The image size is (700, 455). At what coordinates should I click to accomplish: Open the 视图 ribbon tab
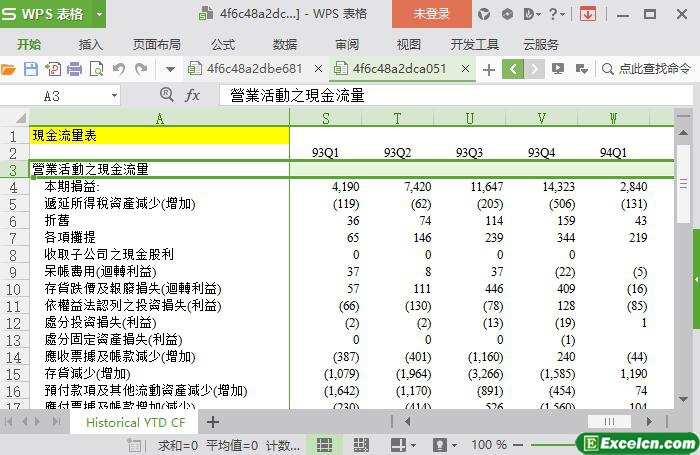(408, 44)
